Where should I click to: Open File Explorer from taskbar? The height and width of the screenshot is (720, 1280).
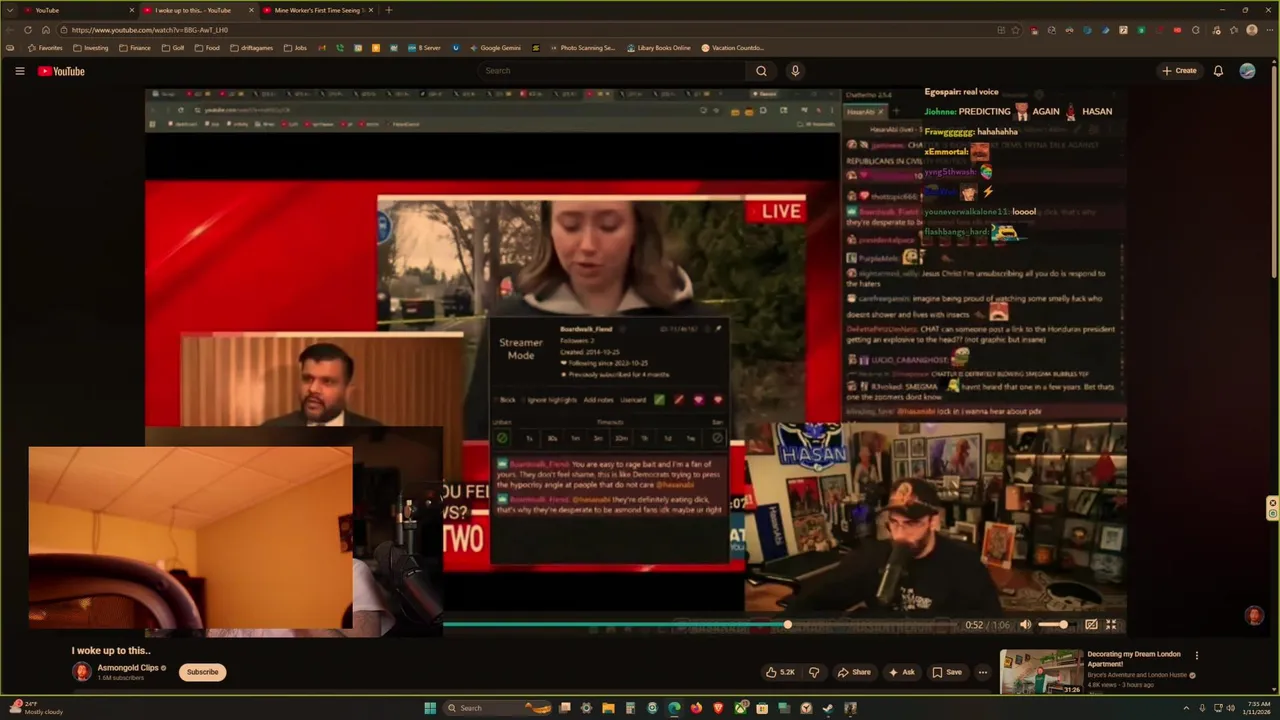click(608, 708)
